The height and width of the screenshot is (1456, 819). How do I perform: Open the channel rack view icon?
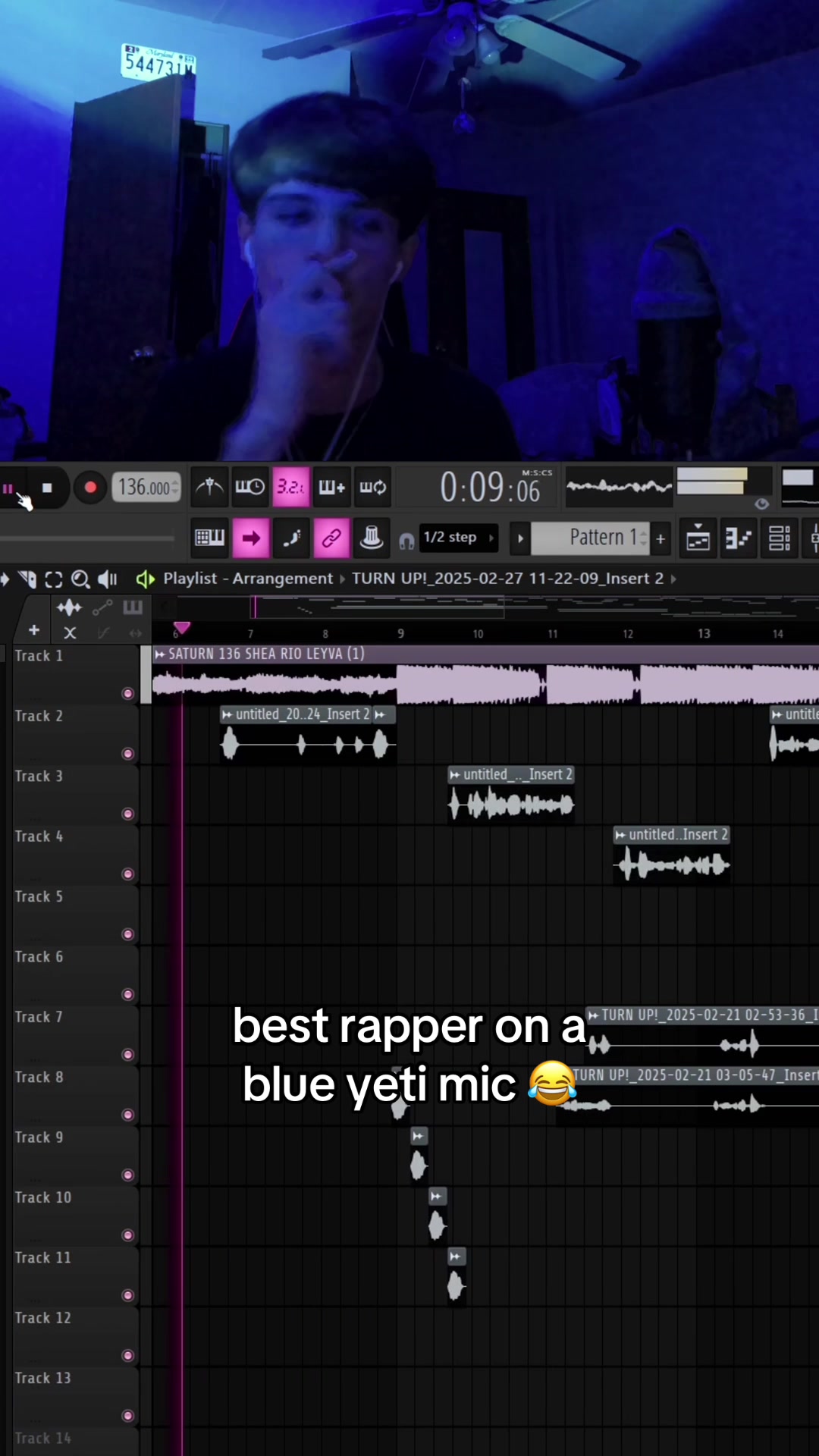pyautogui.click(x=780, y=538)
